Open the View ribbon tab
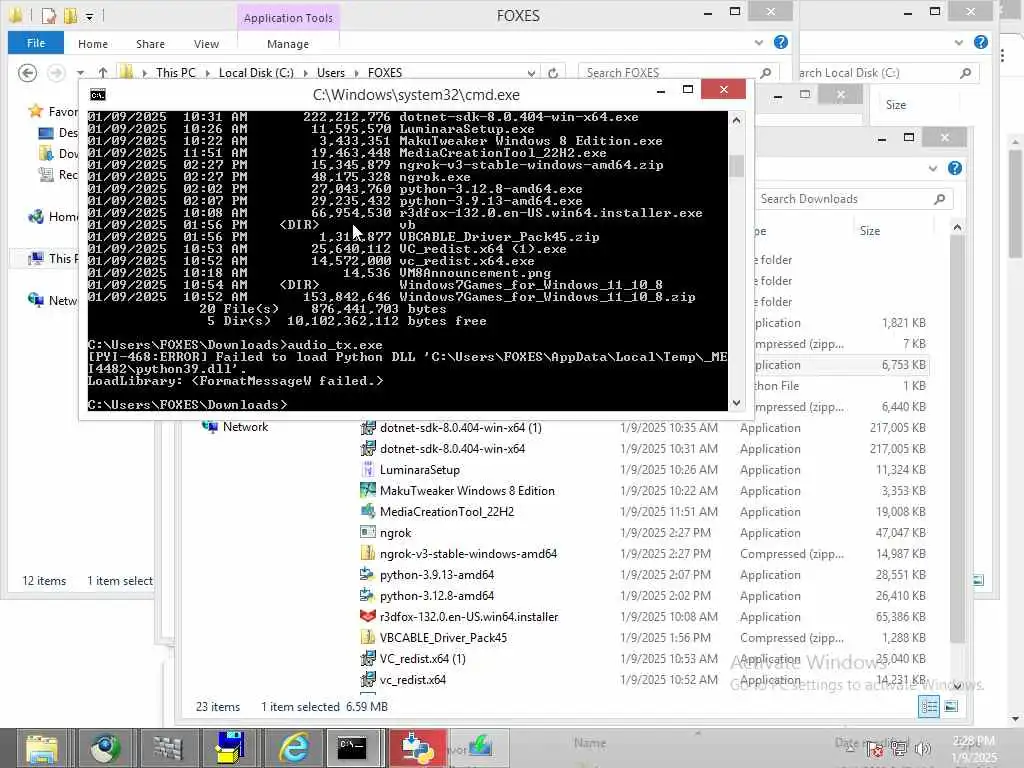The height and width of the screenshot is (768, 1024). (x=206, y=44)
